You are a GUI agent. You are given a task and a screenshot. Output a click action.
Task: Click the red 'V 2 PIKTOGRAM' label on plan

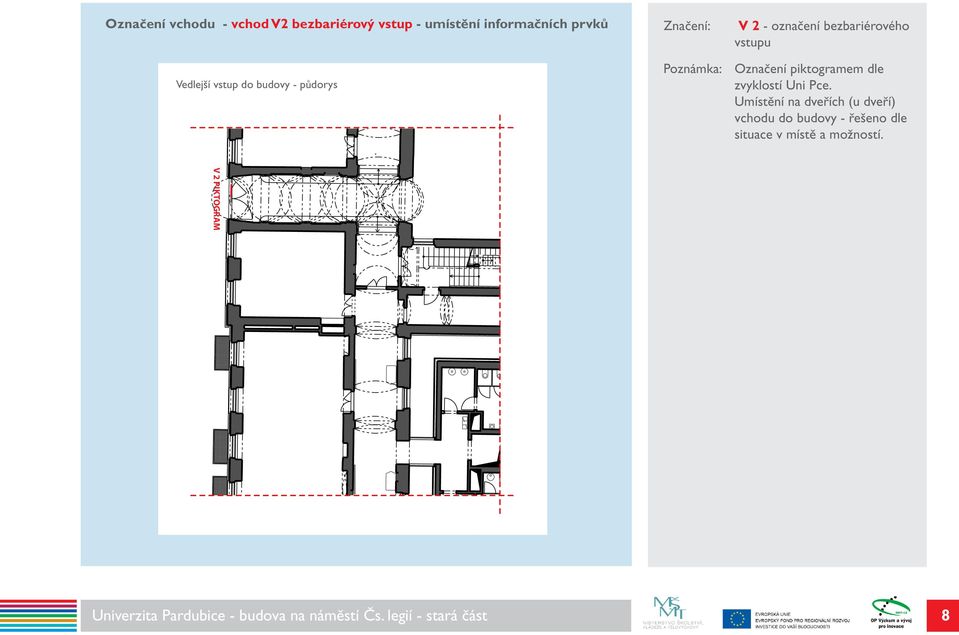(x=216, y=199)
